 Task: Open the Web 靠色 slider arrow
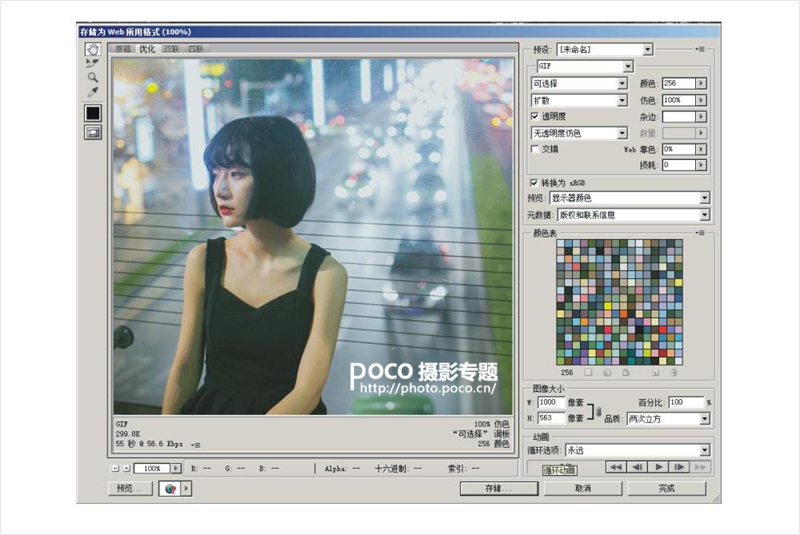coord(701,149)
